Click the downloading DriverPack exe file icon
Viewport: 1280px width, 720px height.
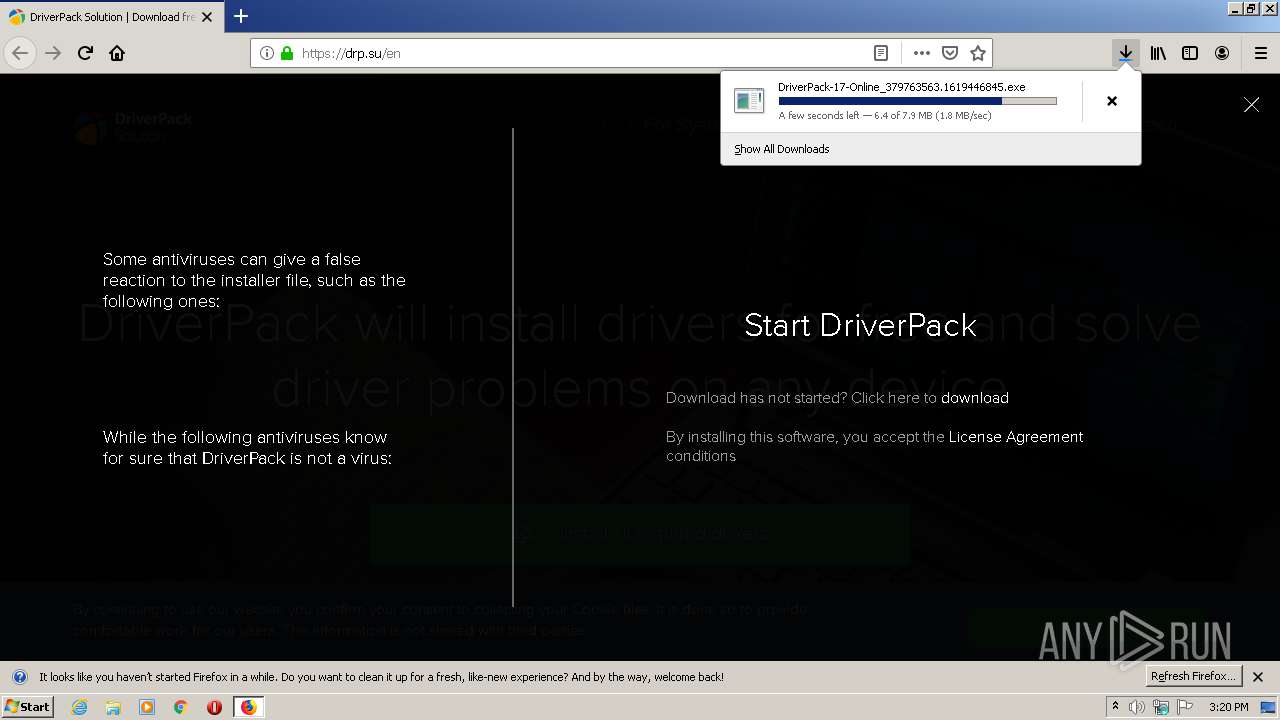(x=749, y=101)
